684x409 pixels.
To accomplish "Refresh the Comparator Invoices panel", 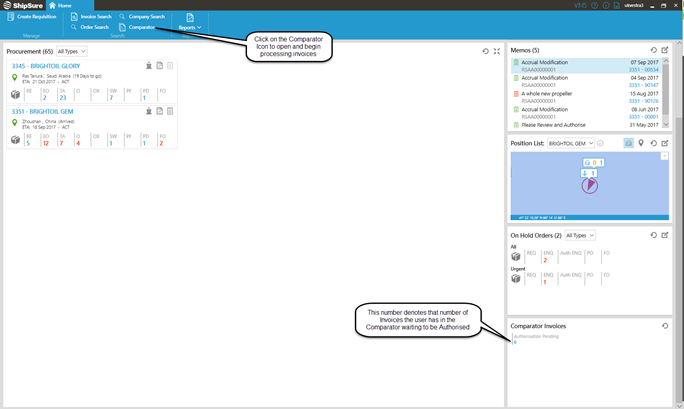I will tap(665, 326).
